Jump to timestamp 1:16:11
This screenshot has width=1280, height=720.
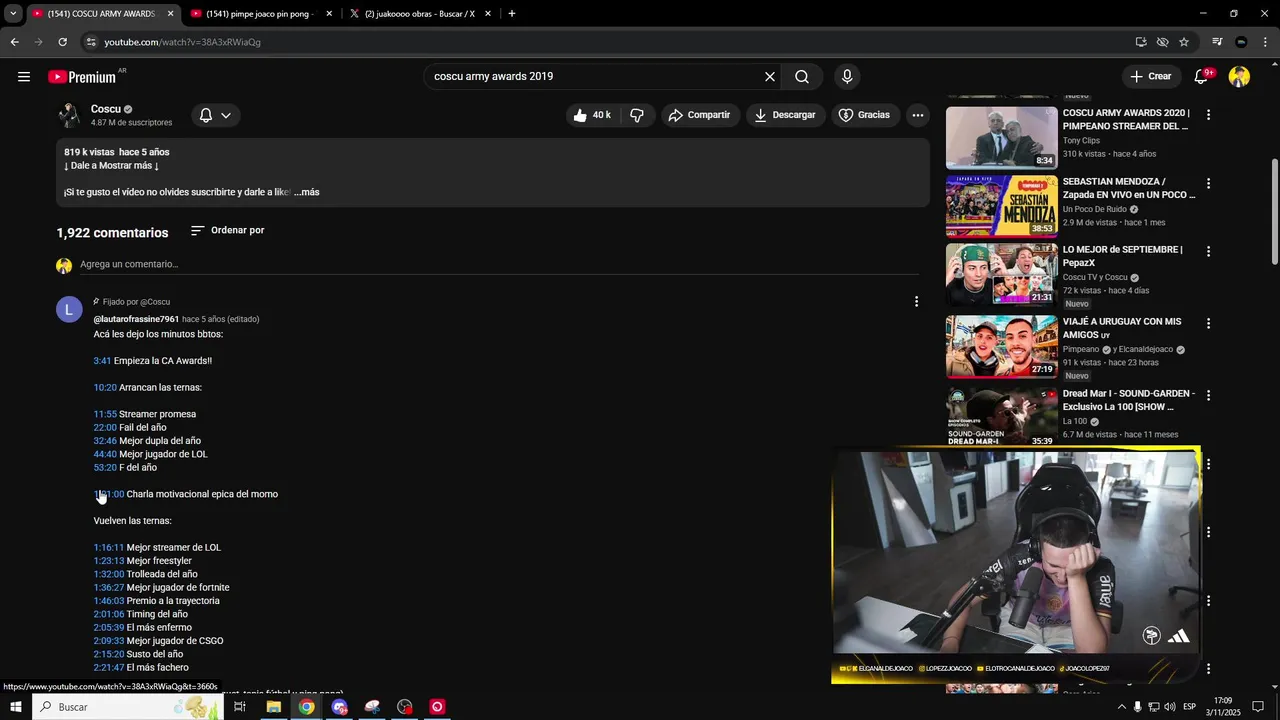[x=109, y=548]
